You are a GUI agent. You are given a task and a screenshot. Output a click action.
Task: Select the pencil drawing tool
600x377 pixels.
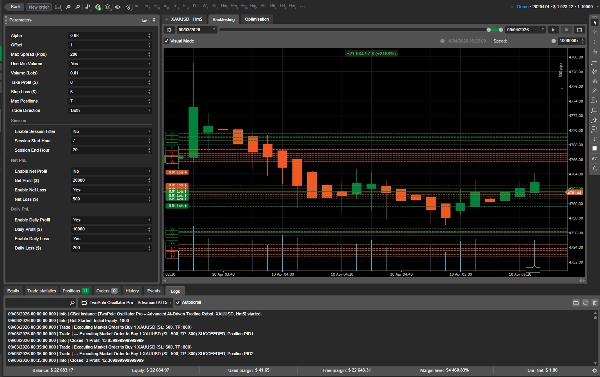coord(595,91)
